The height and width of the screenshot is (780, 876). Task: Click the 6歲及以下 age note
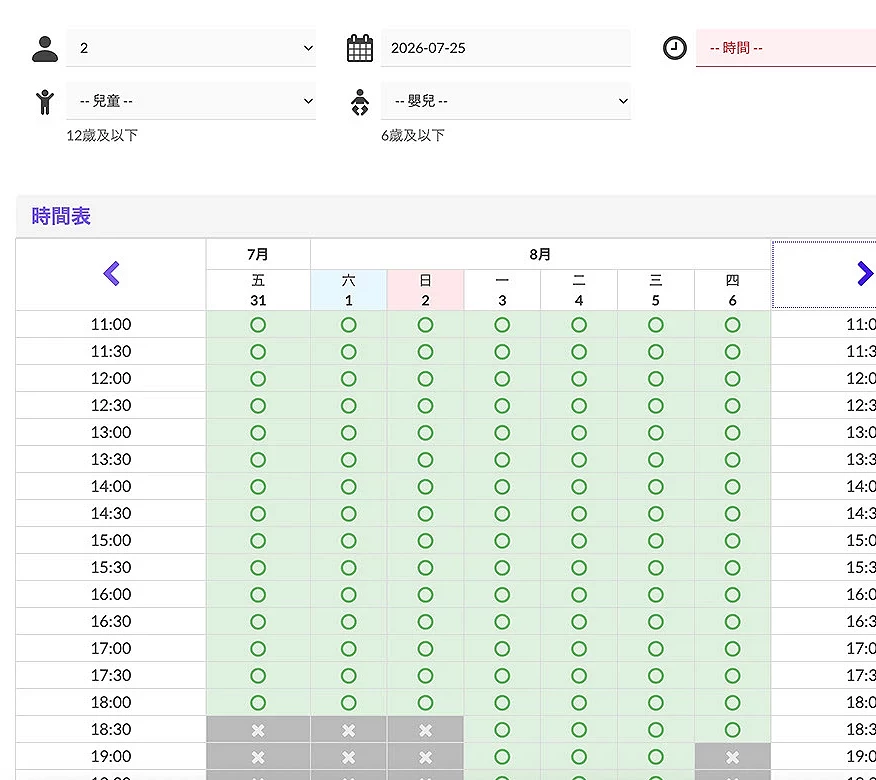click(x=413, y=135)
